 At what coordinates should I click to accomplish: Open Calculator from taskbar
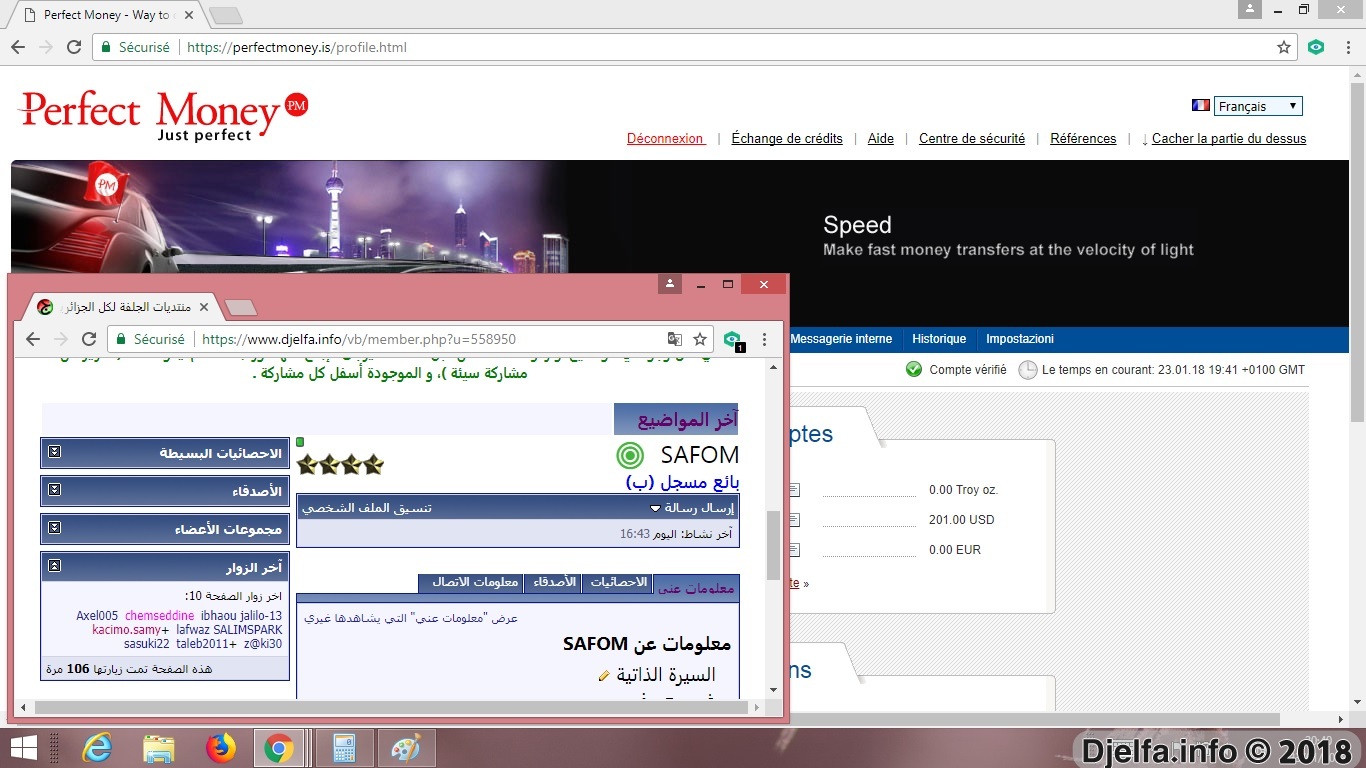(x=345, y=748)
